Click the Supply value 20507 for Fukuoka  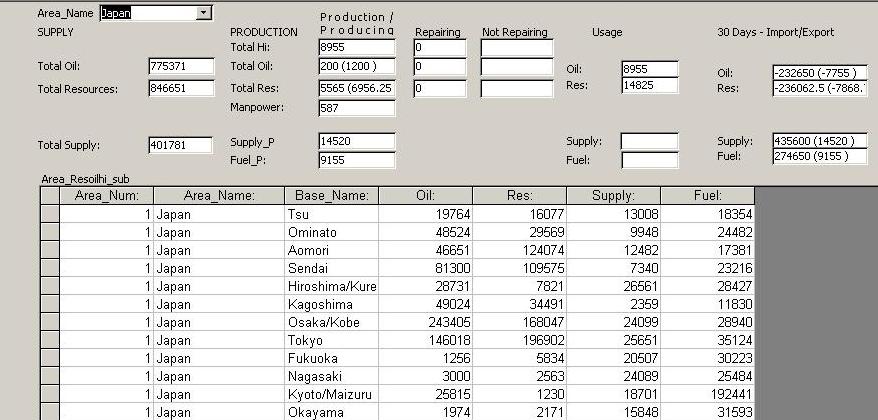pos(614,358)
